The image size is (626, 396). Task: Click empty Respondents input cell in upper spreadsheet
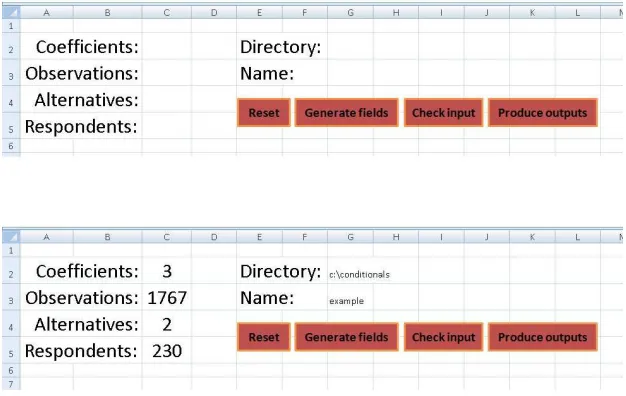(167, 126)
